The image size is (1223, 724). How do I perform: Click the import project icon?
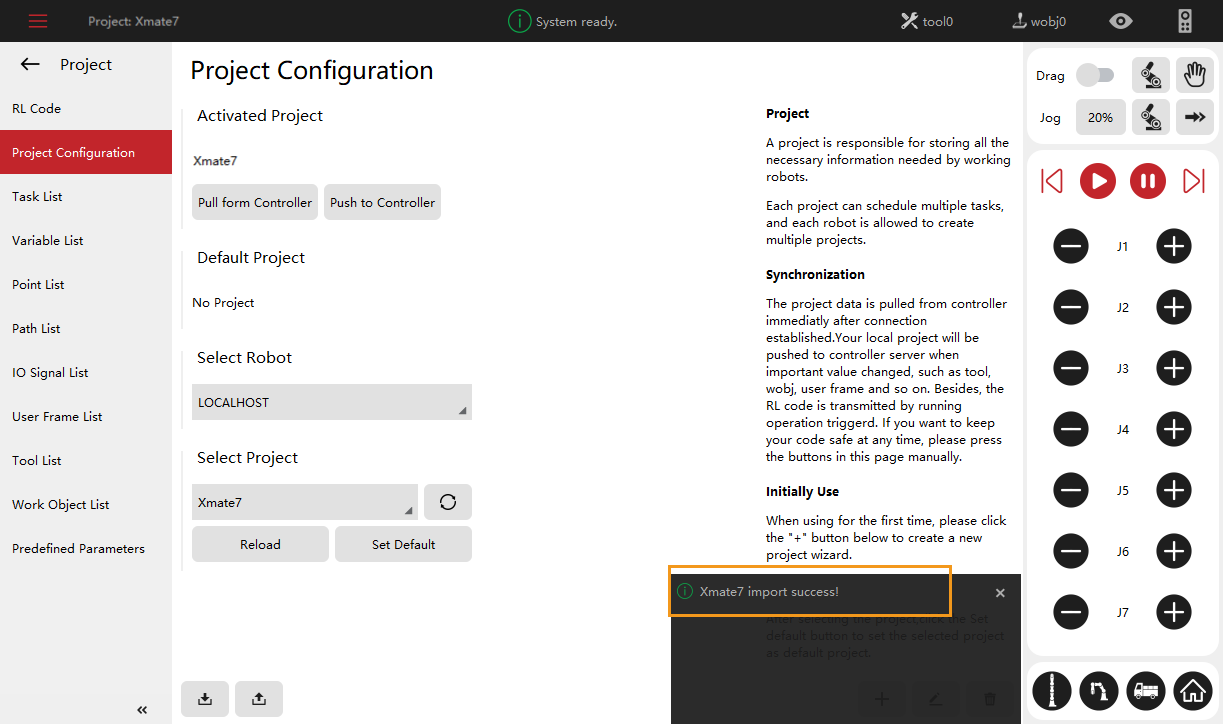click(205, 699)
